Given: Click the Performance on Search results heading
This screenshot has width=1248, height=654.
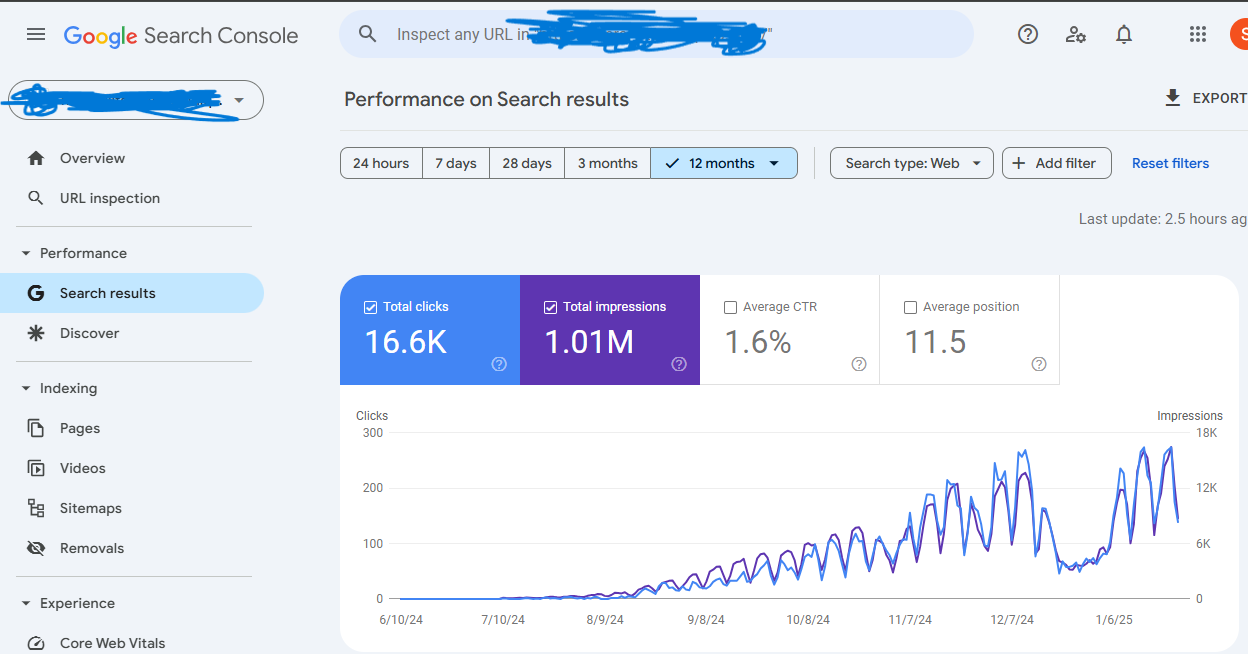Looking at the screenshot, I should pos(487,99).
